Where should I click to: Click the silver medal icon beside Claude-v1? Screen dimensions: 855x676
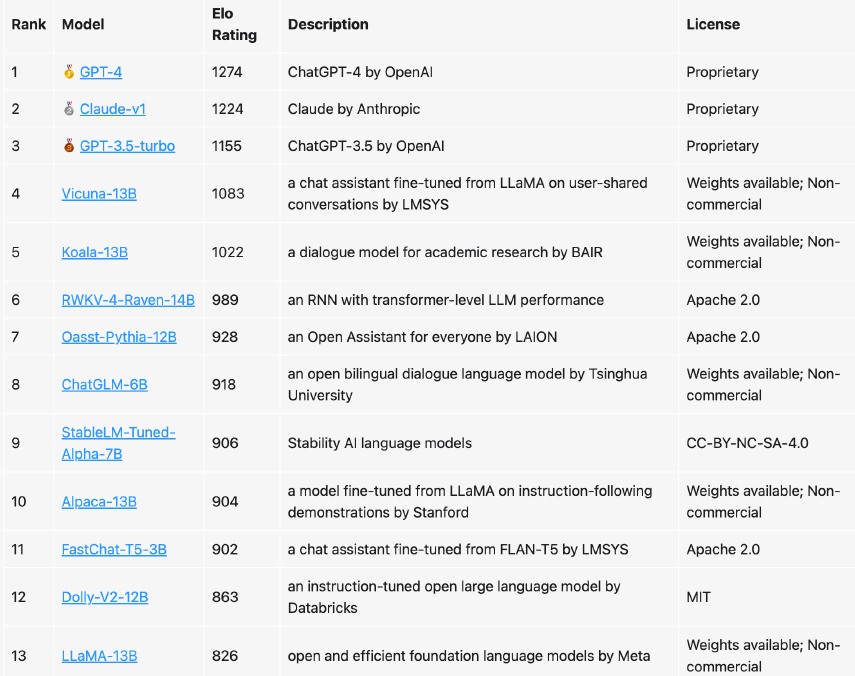[x=69, y=109]
